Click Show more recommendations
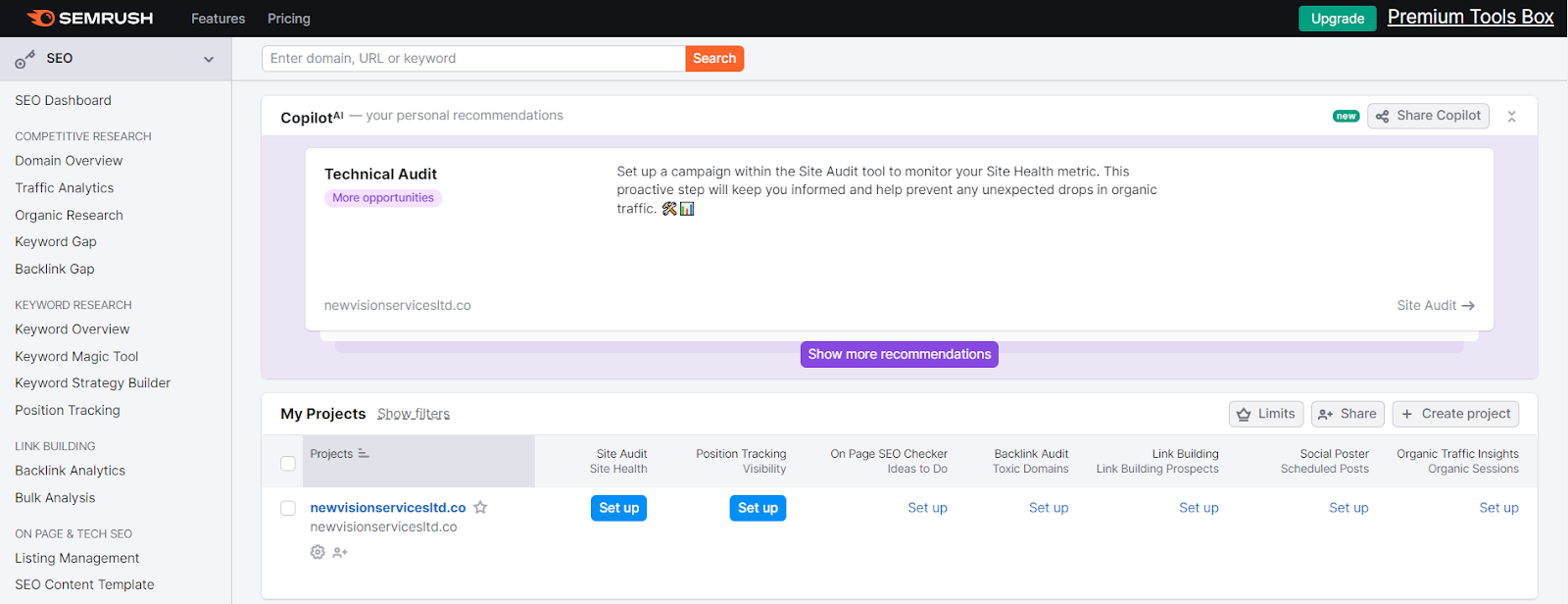The image size is (1568, 604). (900, 354)
